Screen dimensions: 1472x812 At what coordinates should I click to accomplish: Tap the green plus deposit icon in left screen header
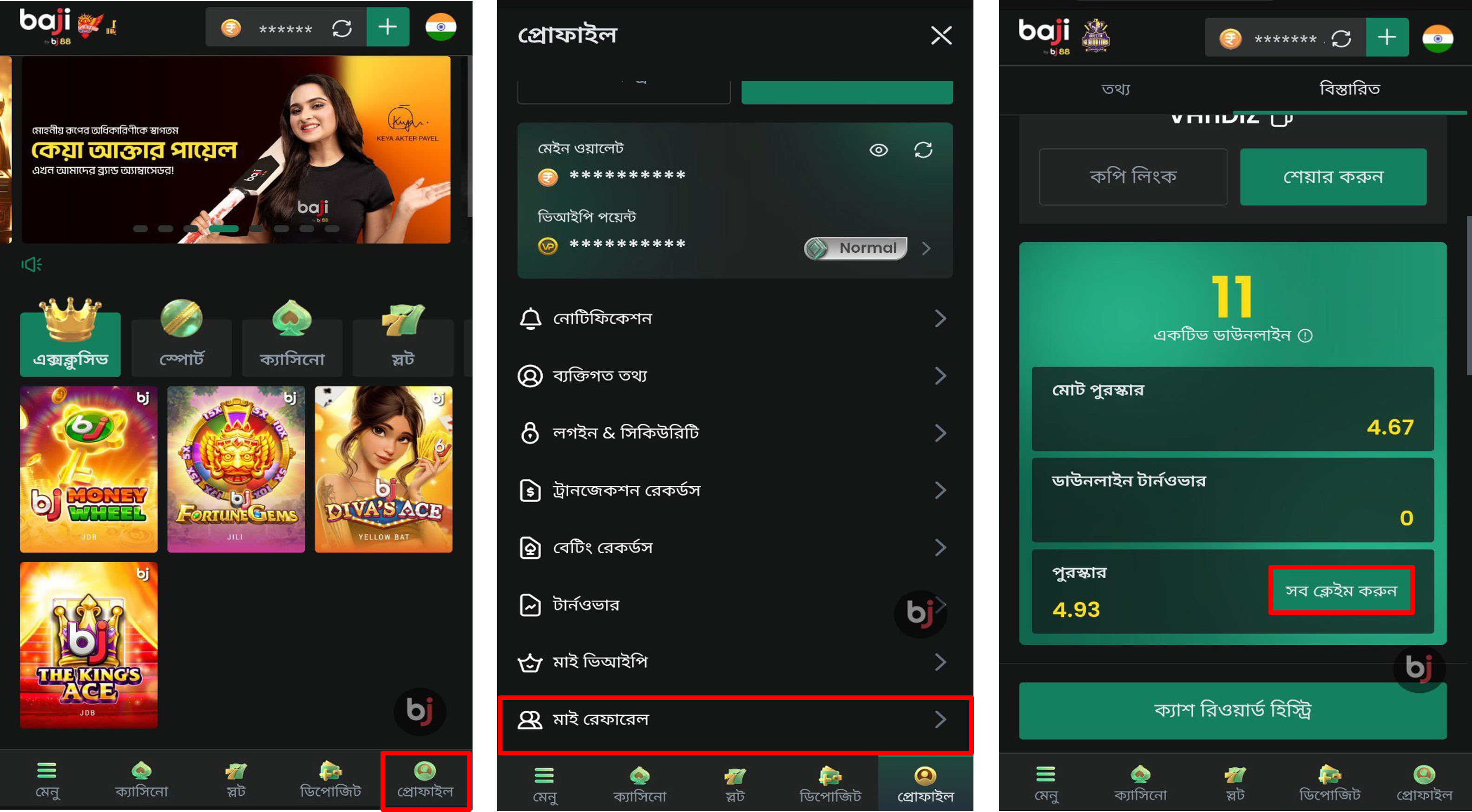[388, 27]
